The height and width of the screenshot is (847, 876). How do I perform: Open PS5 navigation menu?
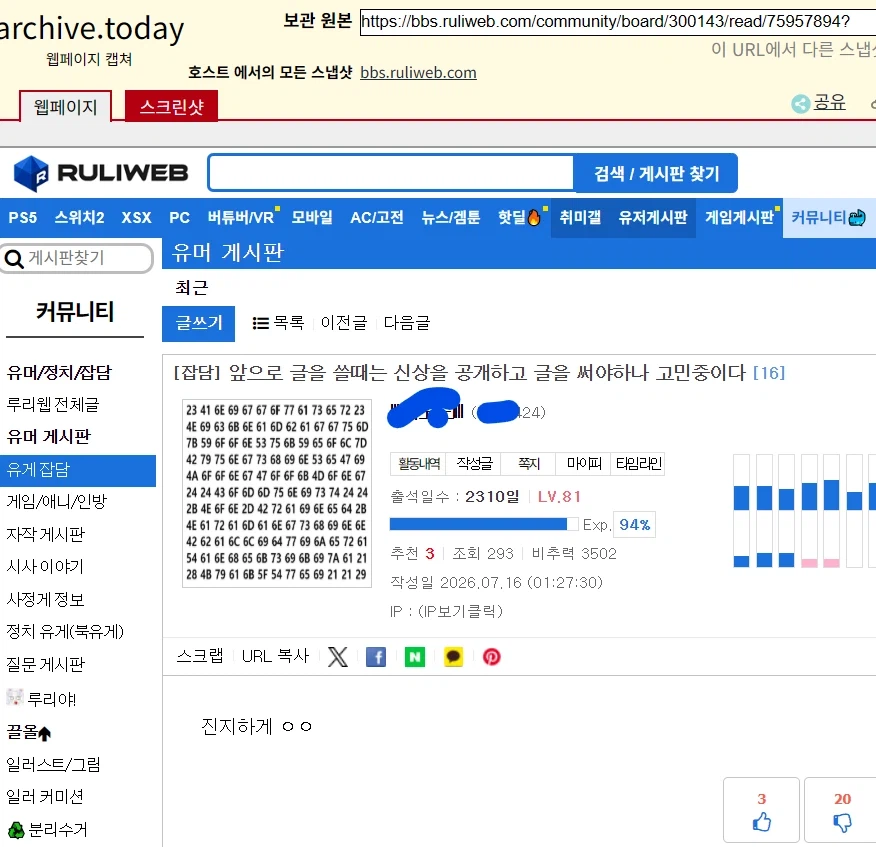pyautogui.click(x=23, y=217)
